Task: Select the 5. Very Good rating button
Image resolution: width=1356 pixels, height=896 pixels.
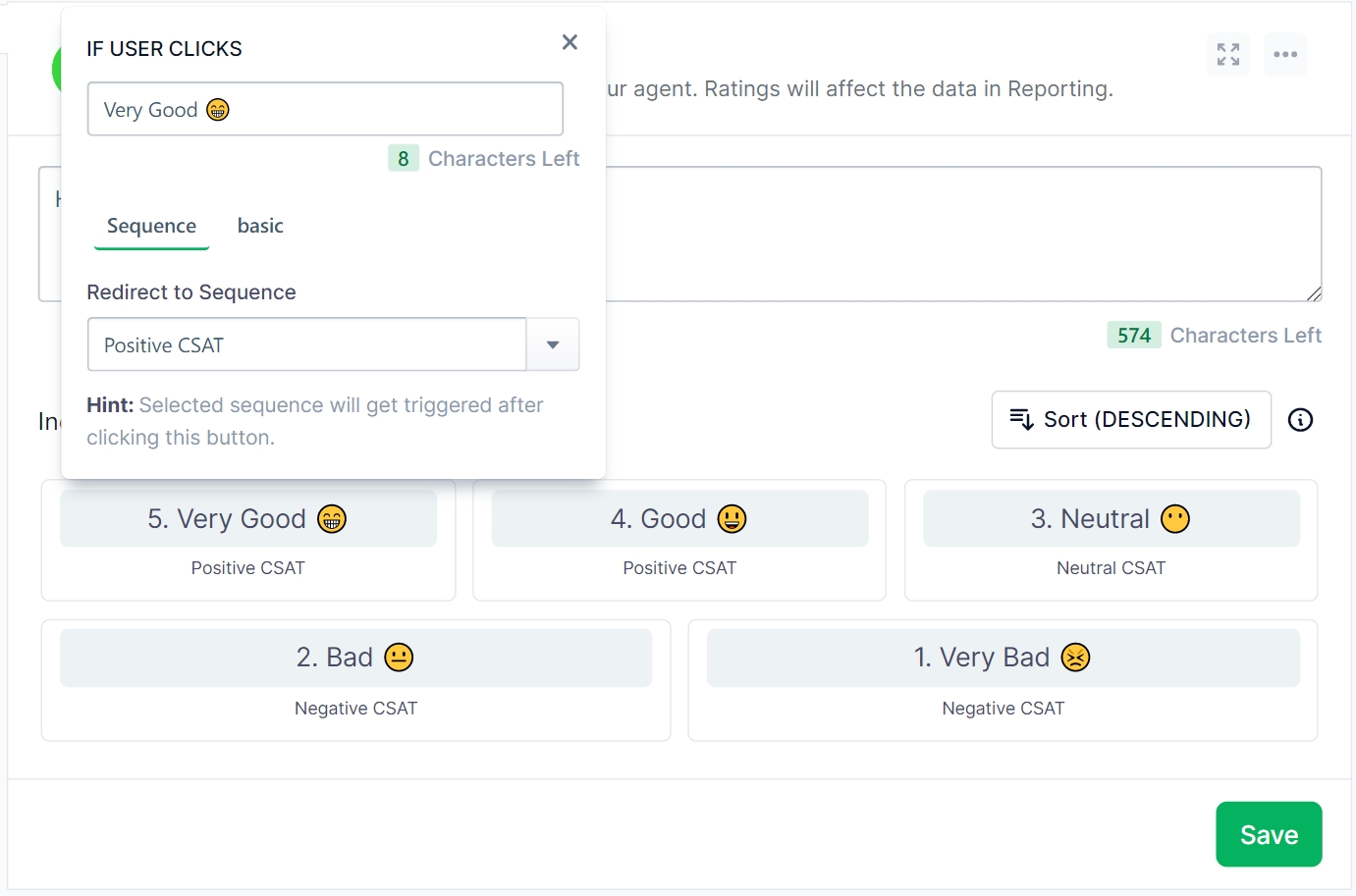Action: (247, 519)
